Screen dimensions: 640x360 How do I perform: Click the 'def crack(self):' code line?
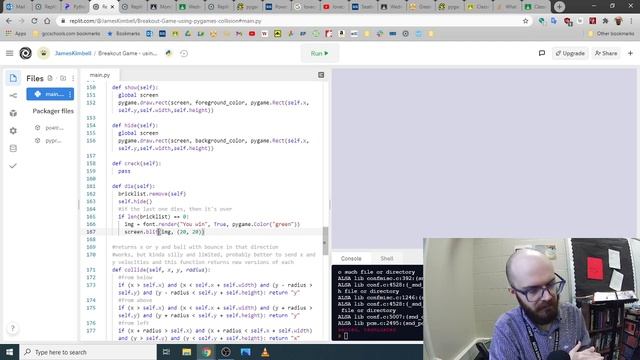click(x=136, y=163)
